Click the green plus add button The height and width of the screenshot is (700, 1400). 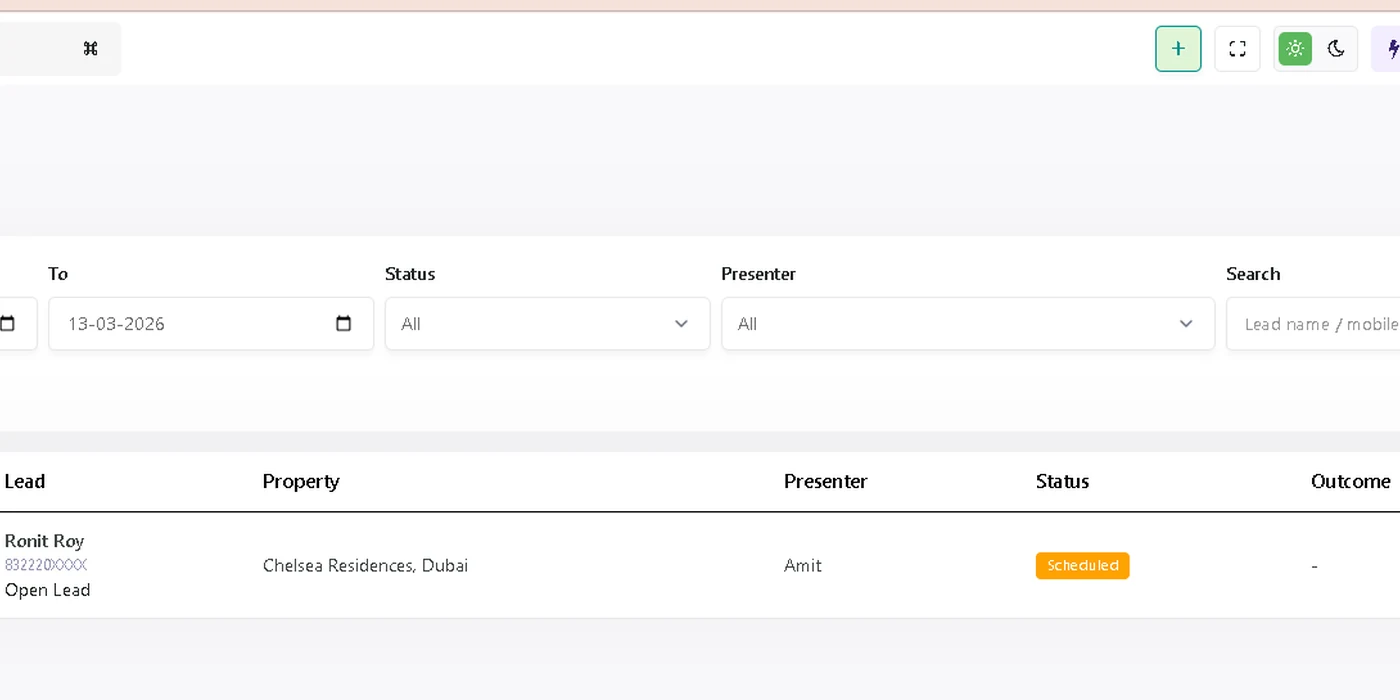point(1178,49)
